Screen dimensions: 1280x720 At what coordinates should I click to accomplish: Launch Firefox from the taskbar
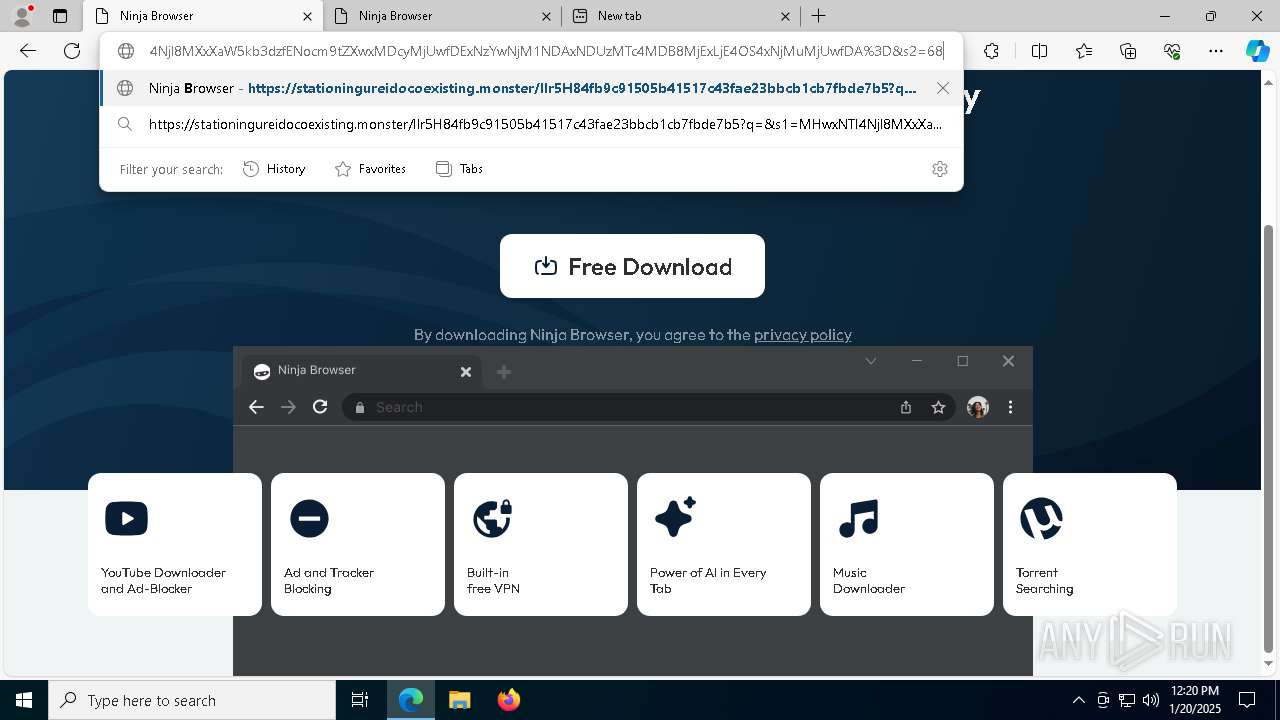click(x=508, y=700)
